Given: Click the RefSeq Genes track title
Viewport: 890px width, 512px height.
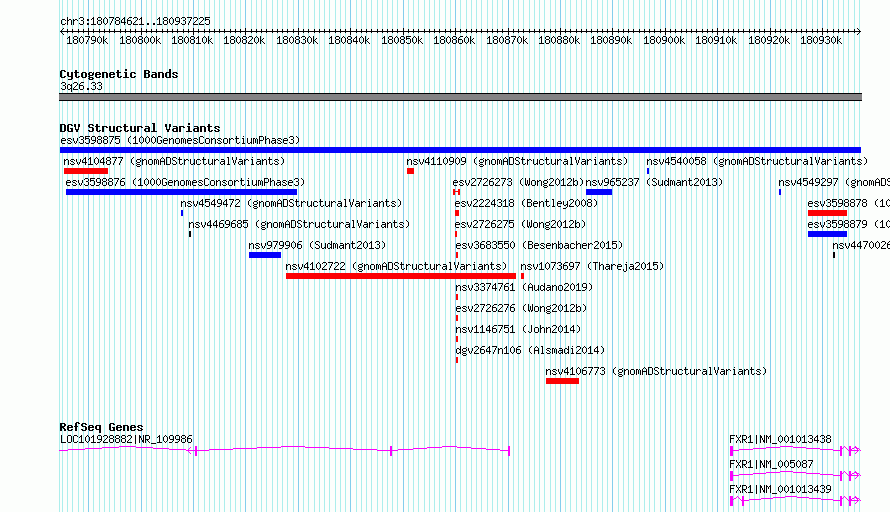Looking at the screenshot, I should pyautogui.click(x=101, y=427).
